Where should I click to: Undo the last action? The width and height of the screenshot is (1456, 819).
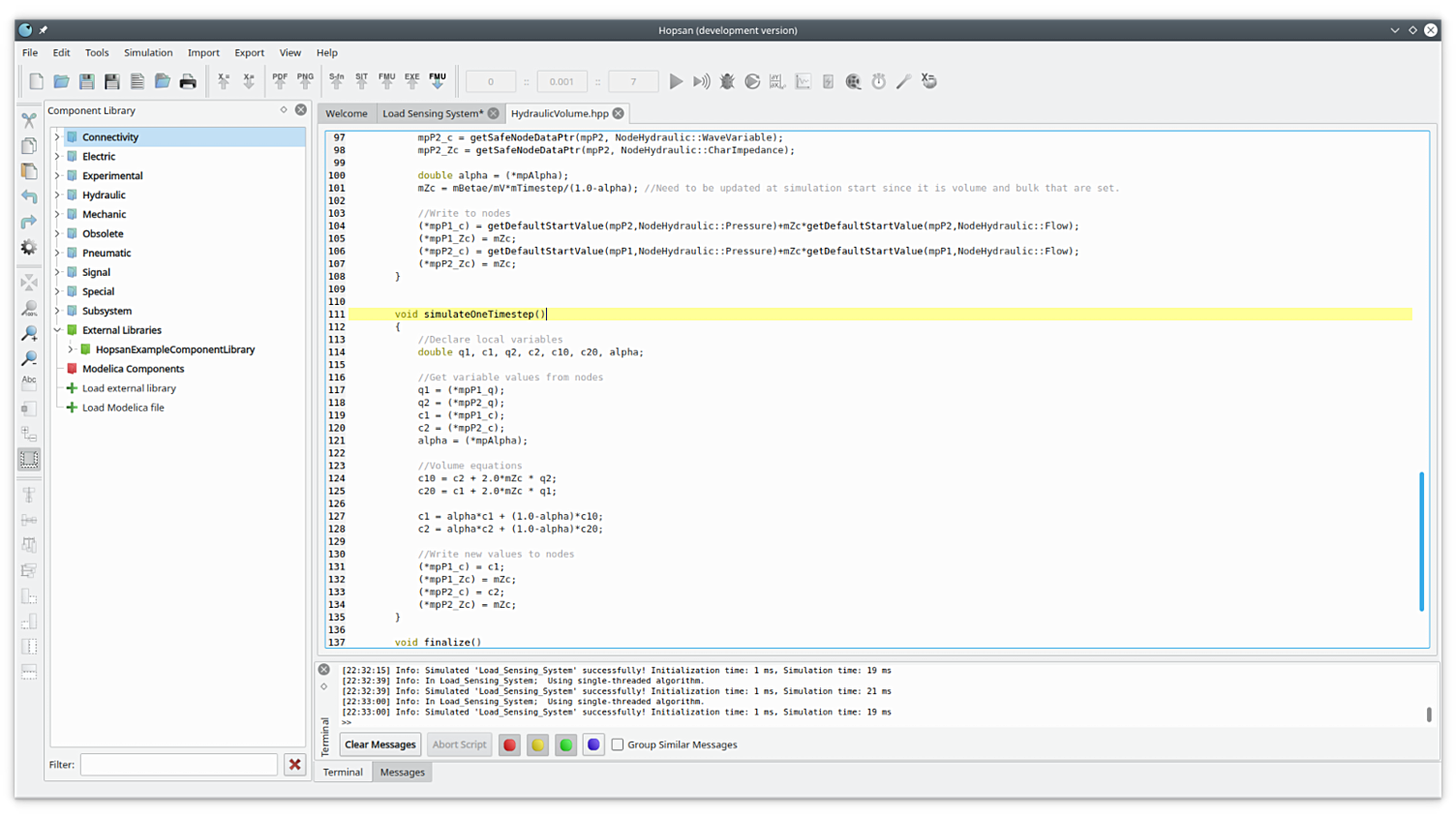click(29, 197)
